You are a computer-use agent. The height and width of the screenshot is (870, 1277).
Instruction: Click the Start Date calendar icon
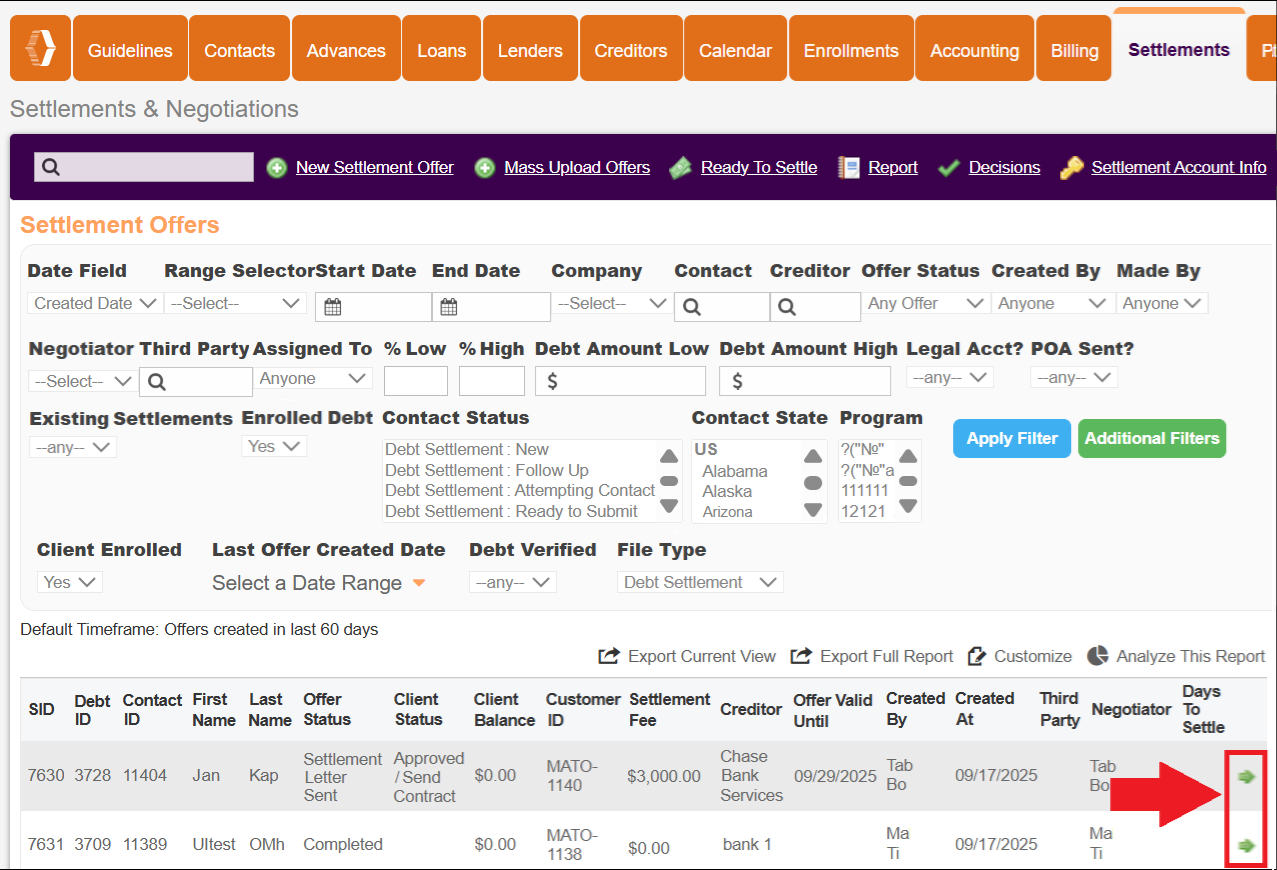tap(333, 307)
